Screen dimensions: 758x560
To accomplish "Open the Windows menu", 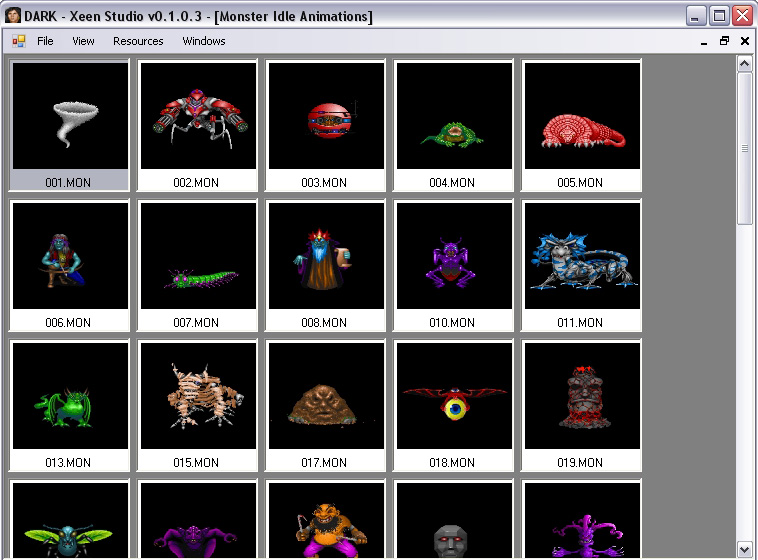I will pyautogui.click(x=204, y=41).
